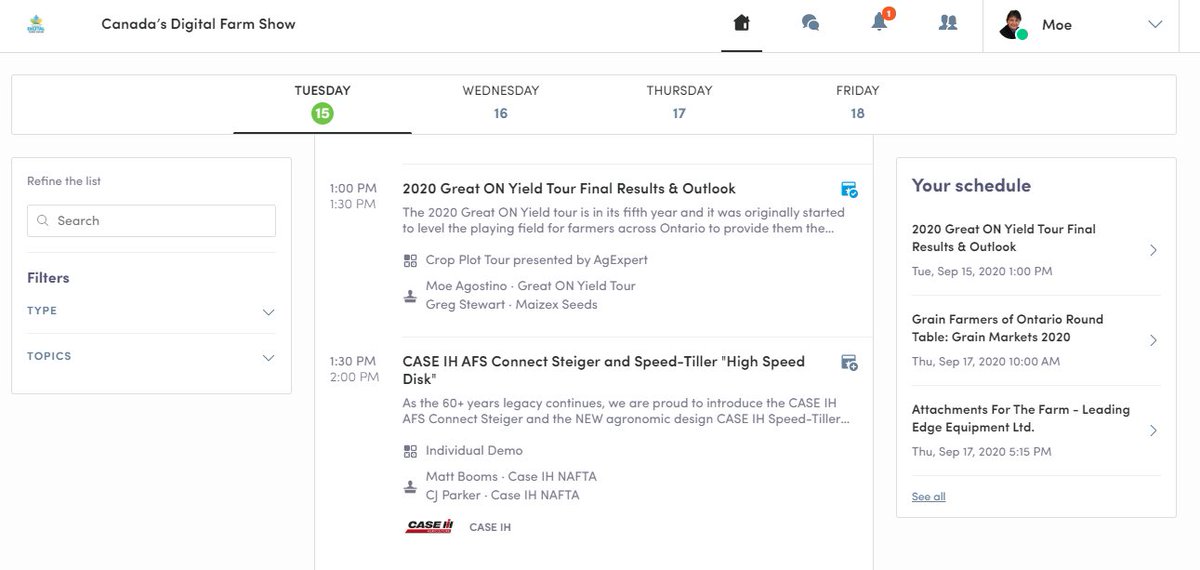This screenshot has height=570, width=1200.
Task: Click the Canada's Digital Farm Show title
Action: pos(198,24)
